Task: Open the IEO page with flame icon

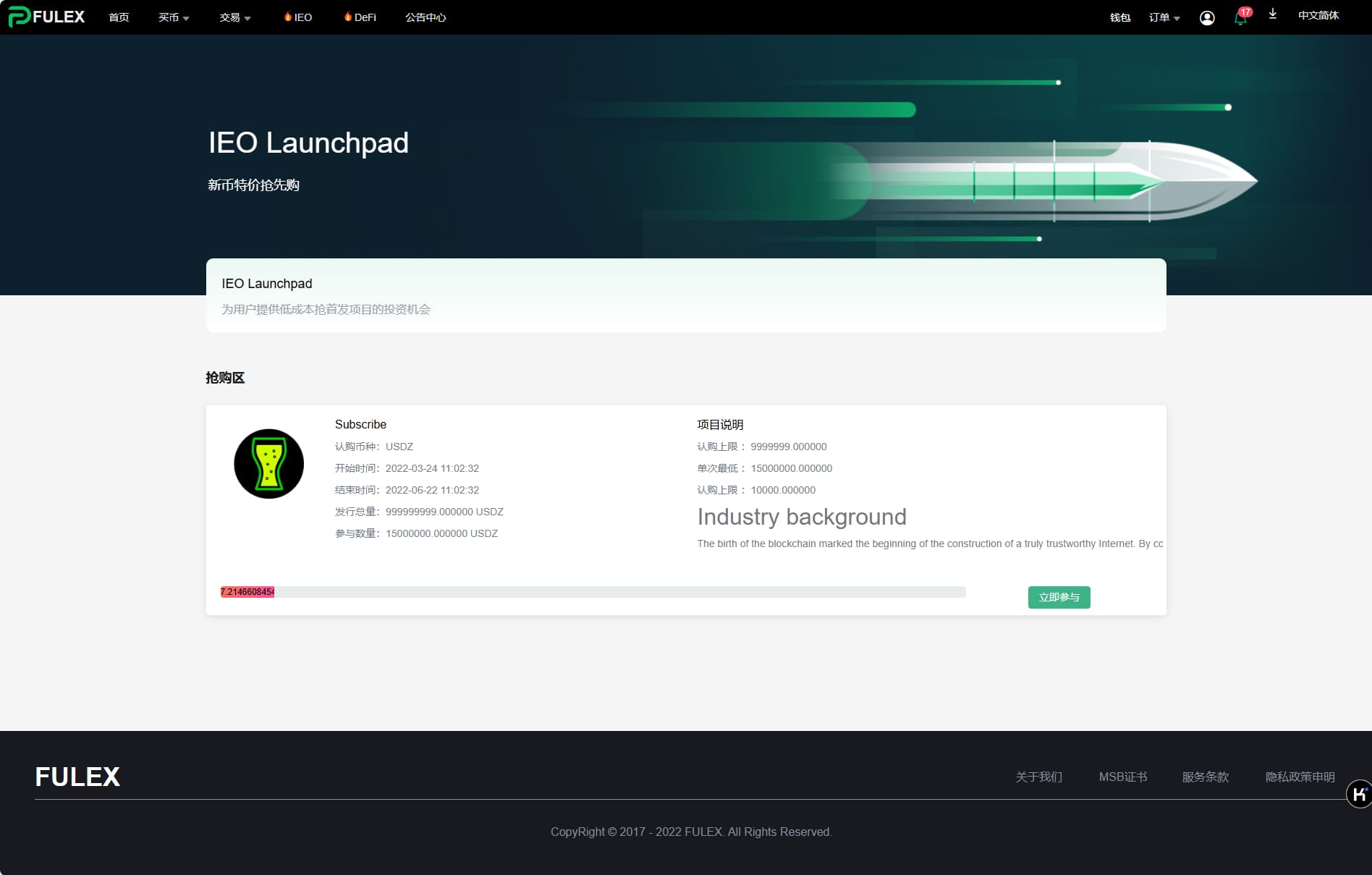Action: 298,17
